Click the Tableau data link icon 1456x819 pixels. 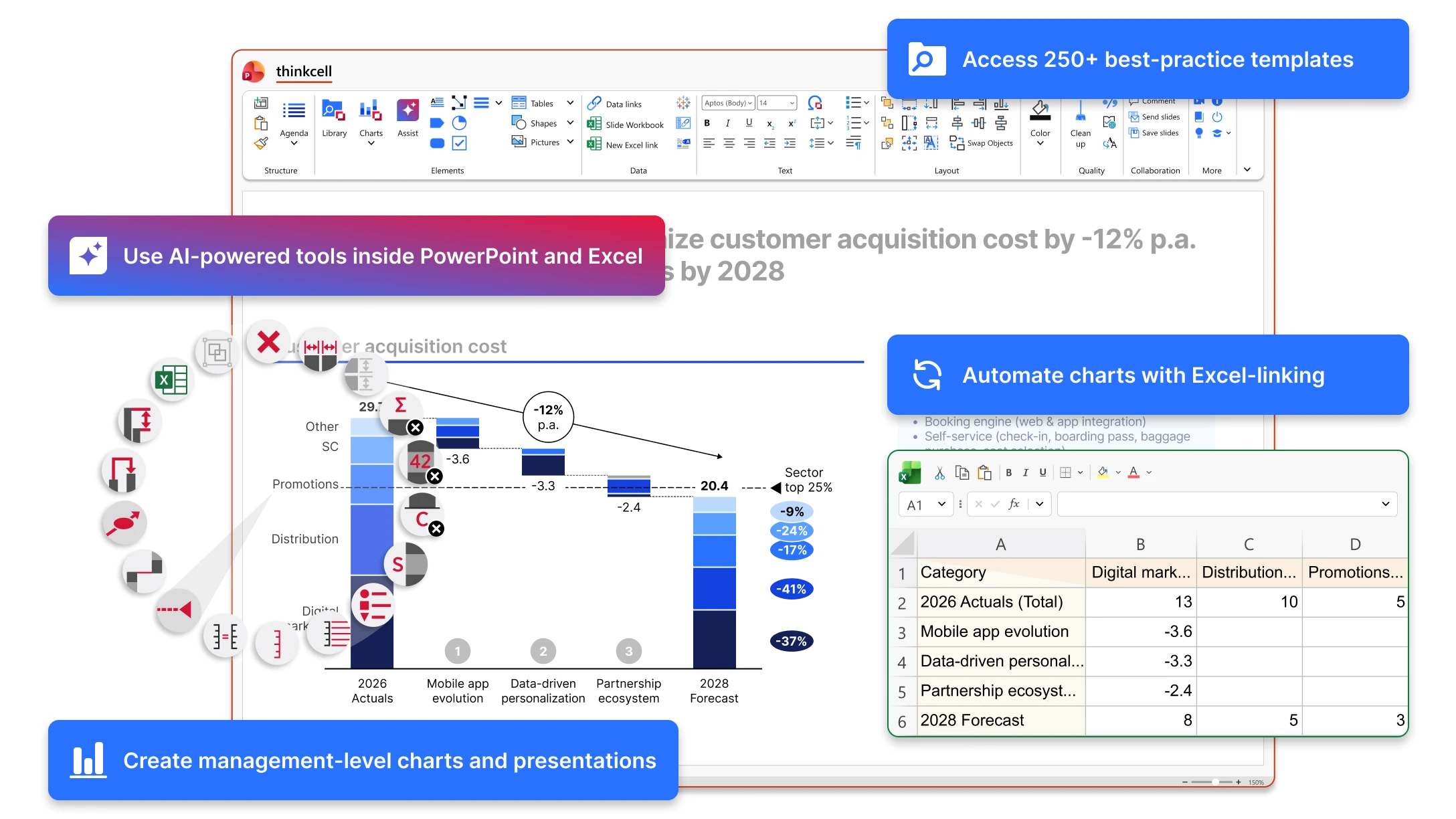pyautogui.click(x=683, y=102)
